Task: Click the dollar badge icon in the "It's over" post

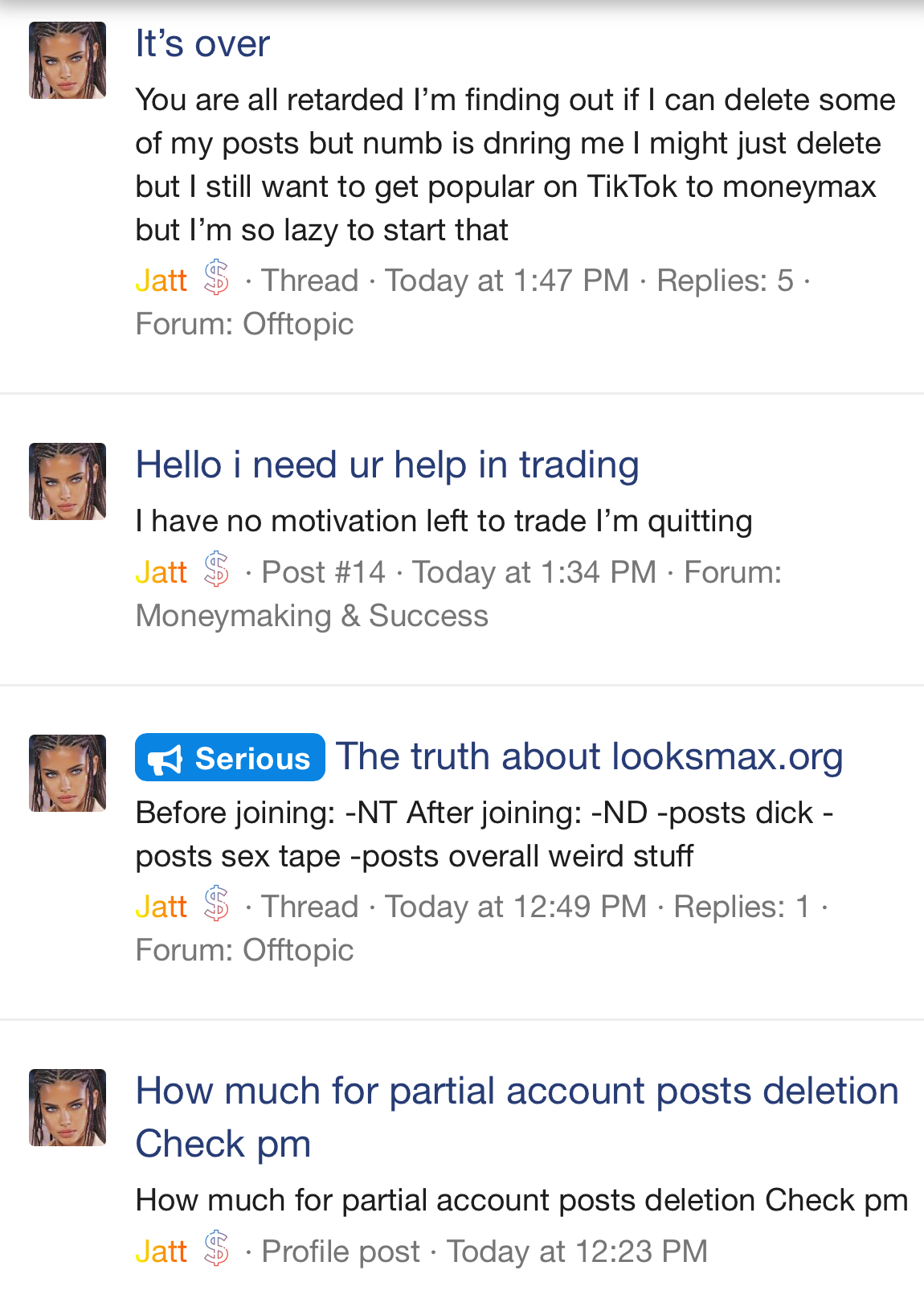Action: (x=216, y=278)
